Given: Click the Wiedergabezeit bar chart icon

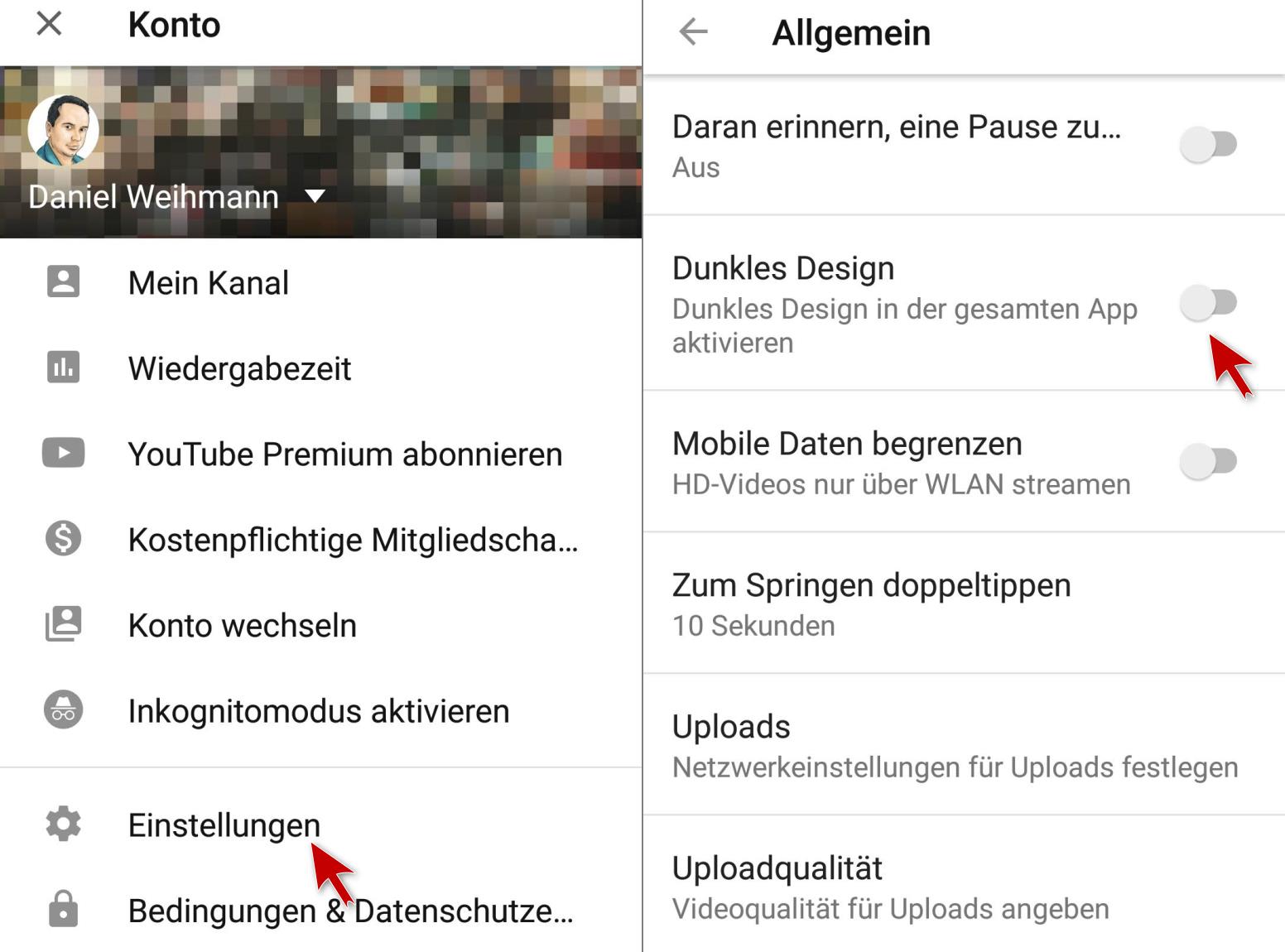Looking at the screenshot, I should [64, 367].
